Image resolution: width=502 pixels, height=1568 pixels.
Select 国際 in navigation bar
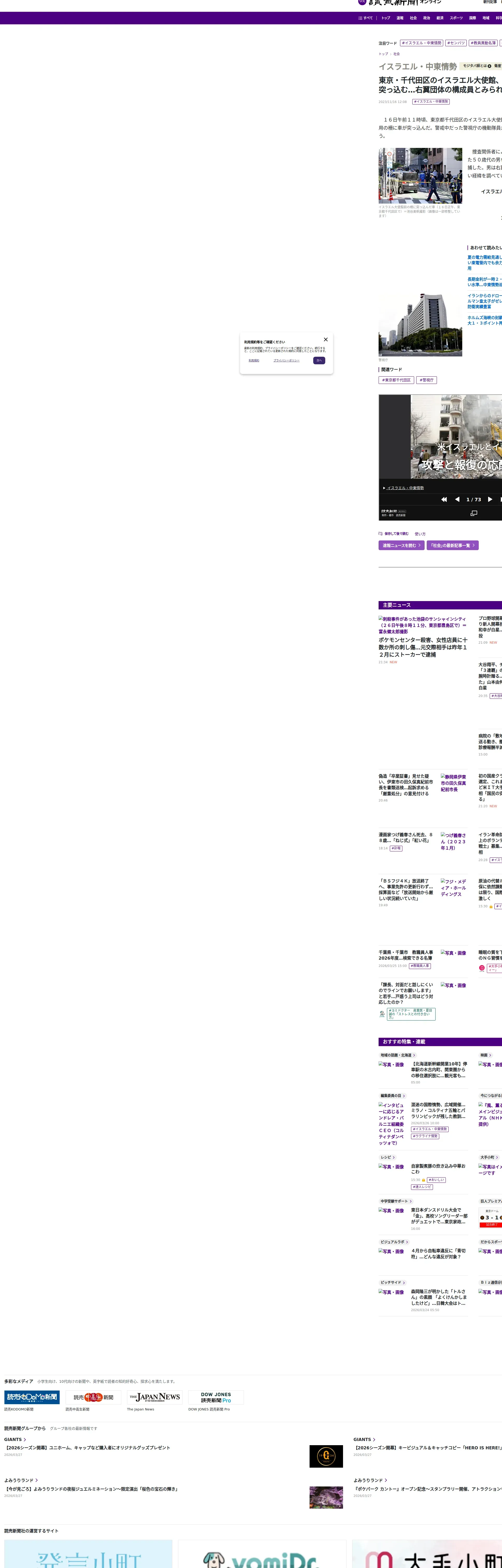pyautogui.click(x=473, y=18)
